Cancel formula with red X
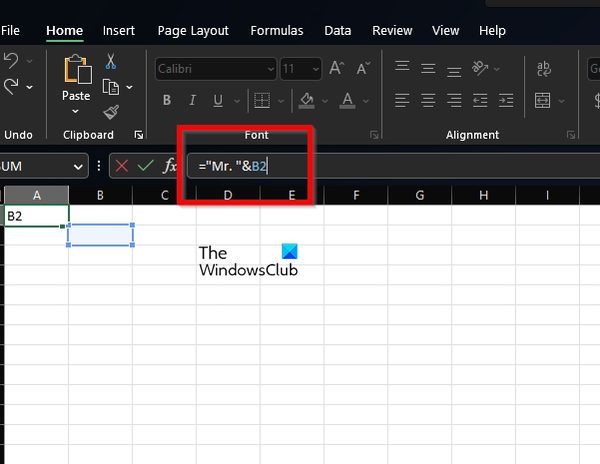This screenshot has height=464, width=600. (x=122, y=166)
